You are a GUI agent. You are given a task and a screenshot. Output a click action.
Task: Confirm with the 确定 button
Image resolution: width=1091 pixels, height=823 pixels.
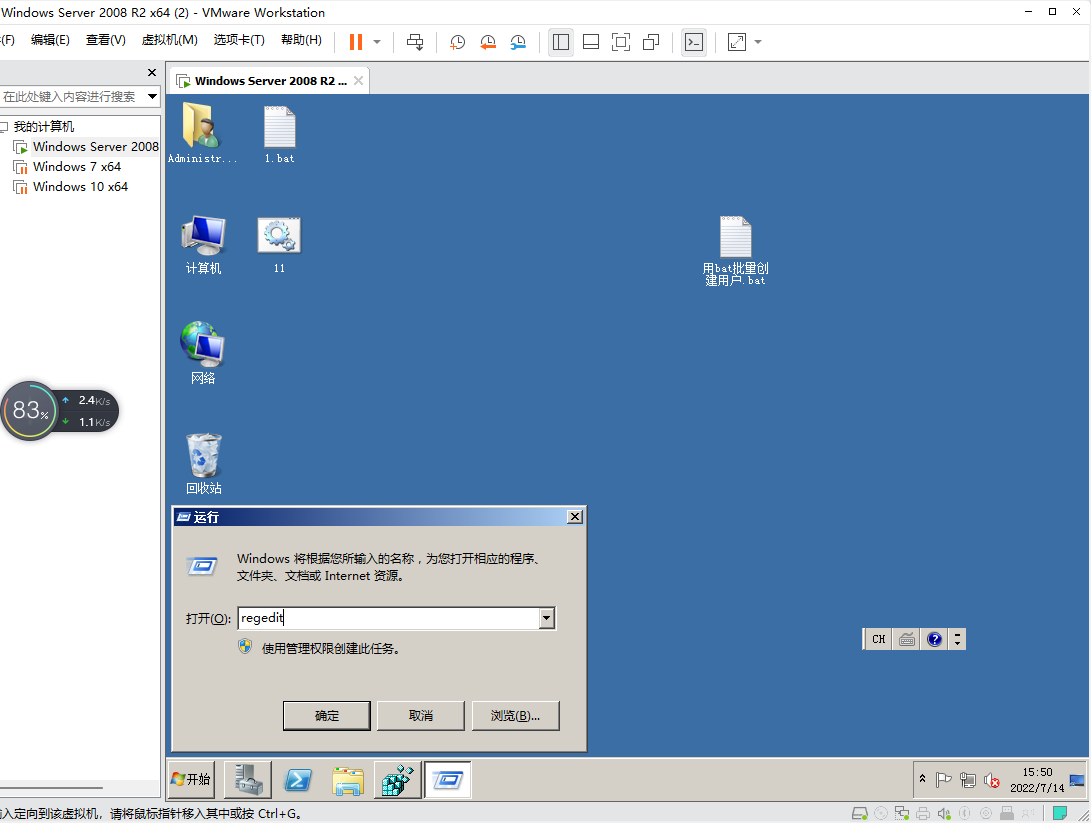coord(326,715)
